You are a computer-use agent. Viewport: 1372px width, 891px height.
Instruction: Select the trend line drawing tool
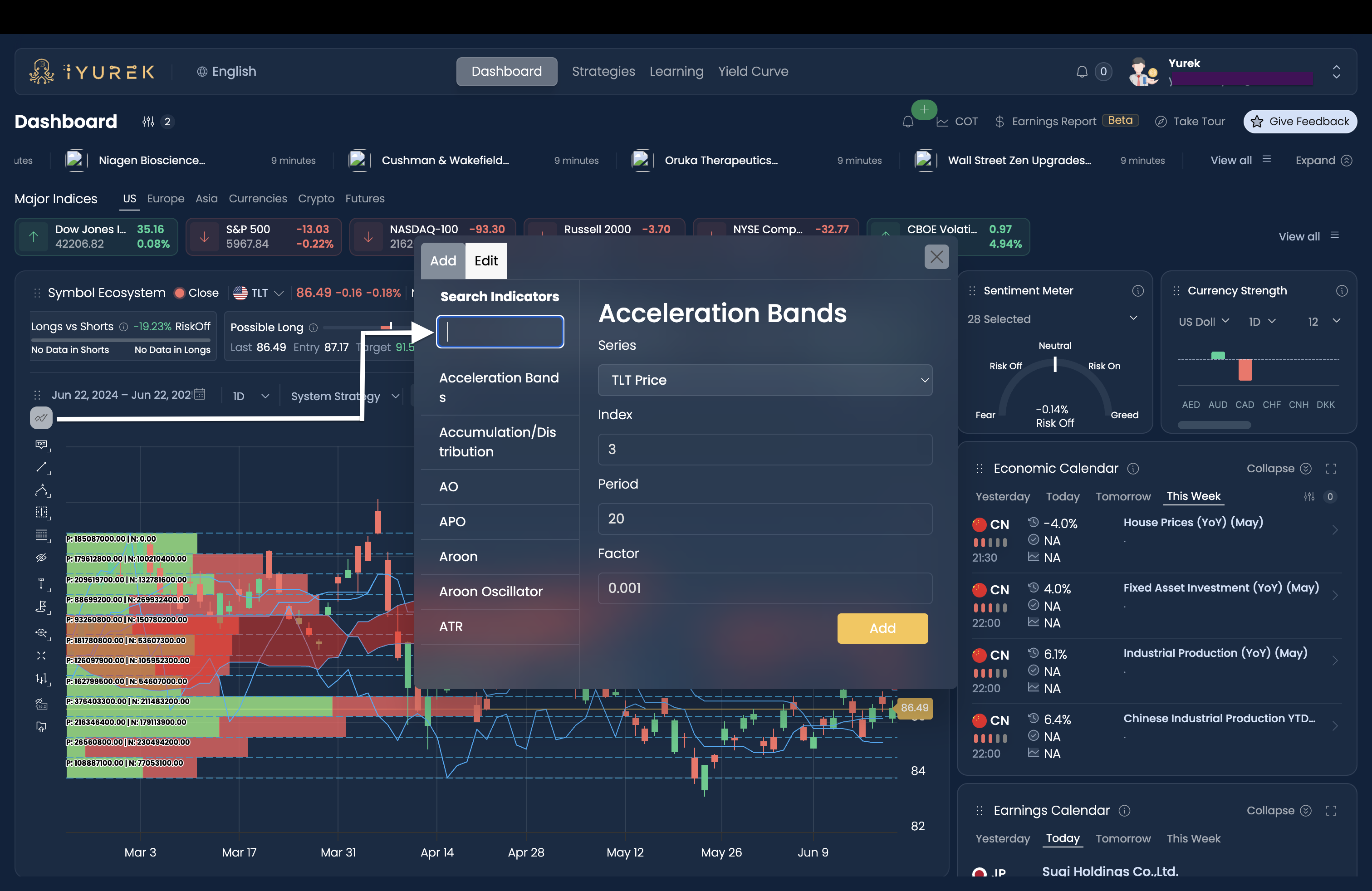41,467
